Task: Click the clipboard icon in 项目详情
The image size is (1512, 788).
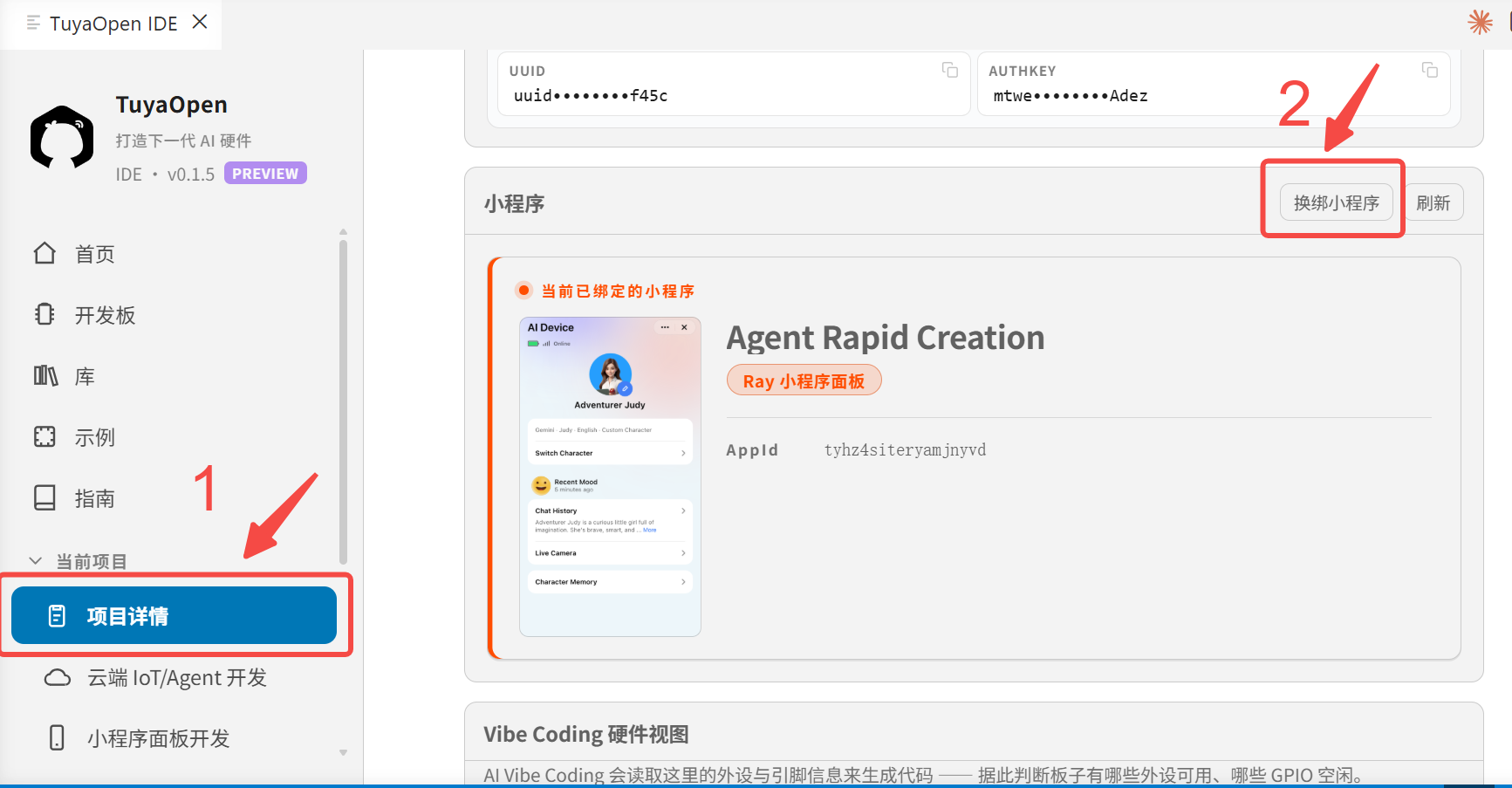Action: pyautogui.click(x=57, y=616)
